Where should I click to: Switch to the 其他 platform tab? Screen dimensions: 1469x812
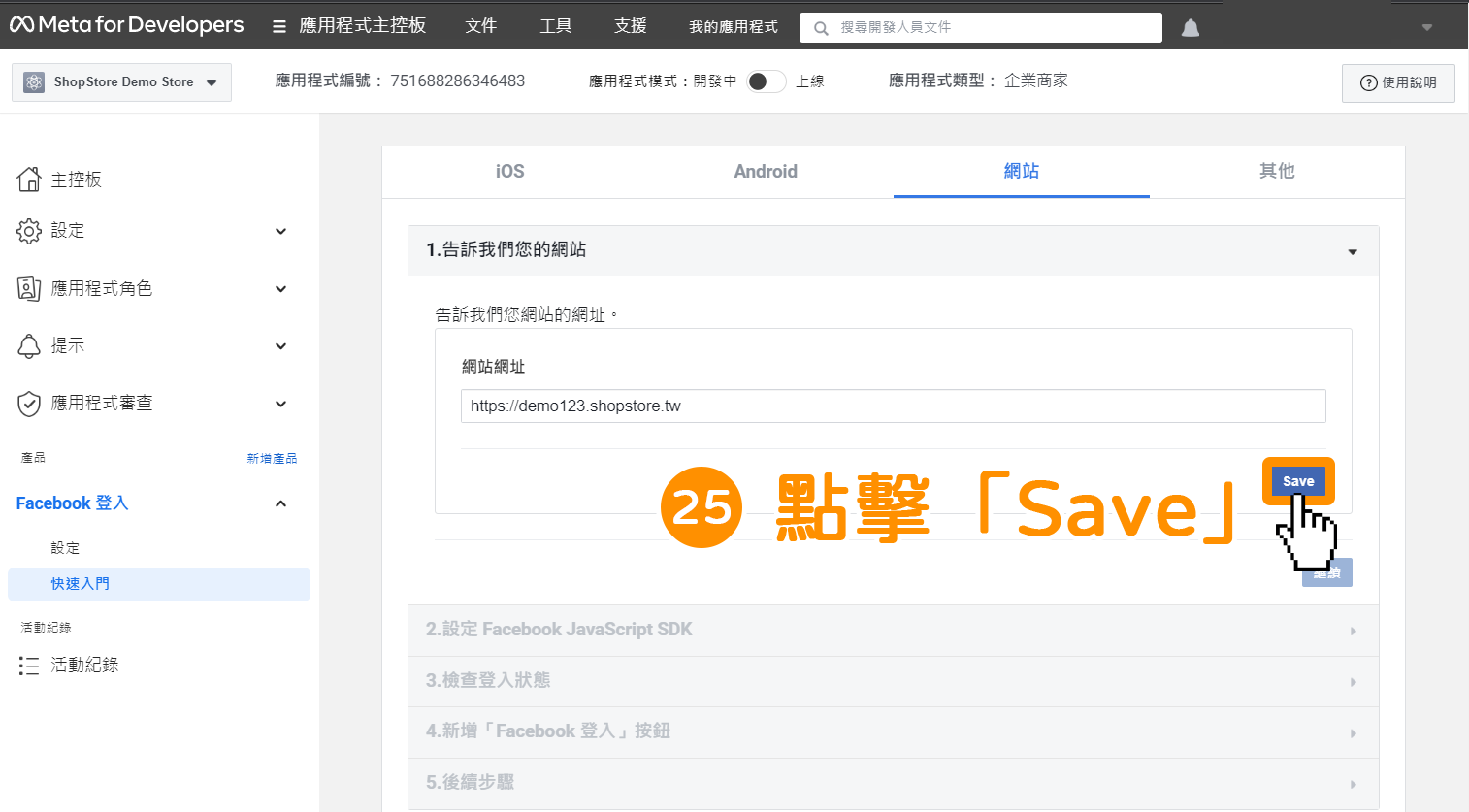[1277, 172]
